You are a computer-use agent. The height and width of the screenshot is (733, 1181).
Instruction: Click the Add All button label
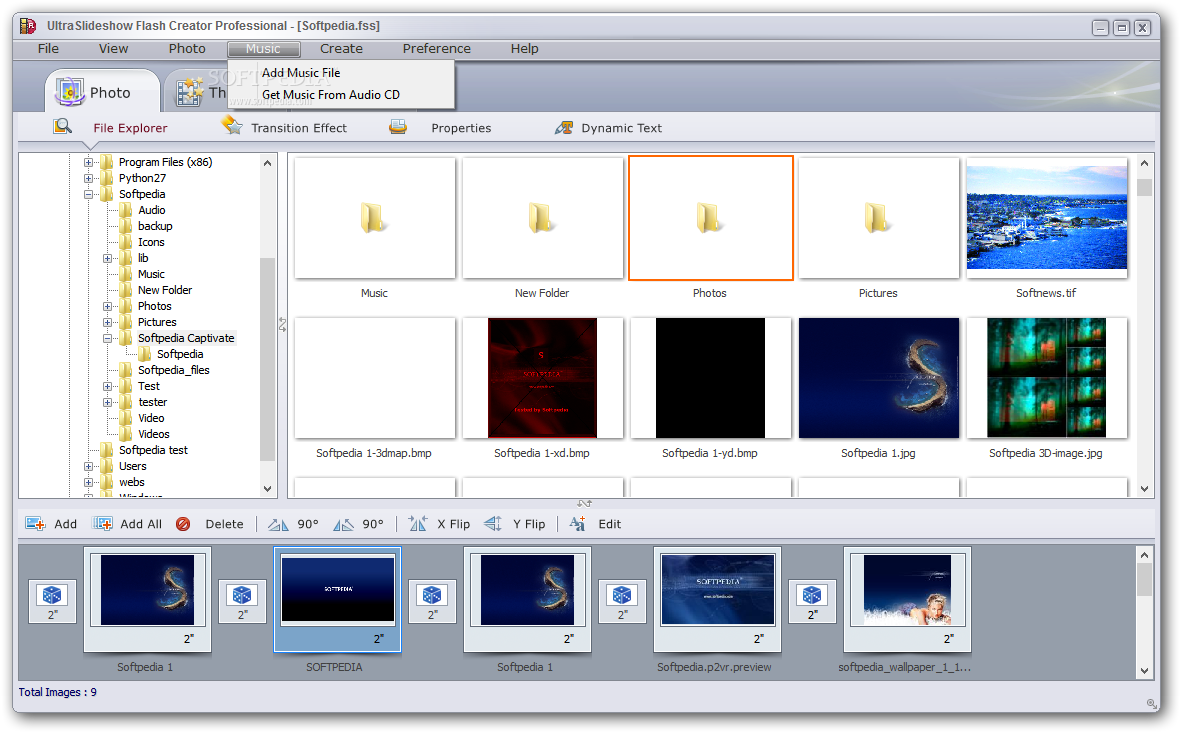(x=141, y=524)
